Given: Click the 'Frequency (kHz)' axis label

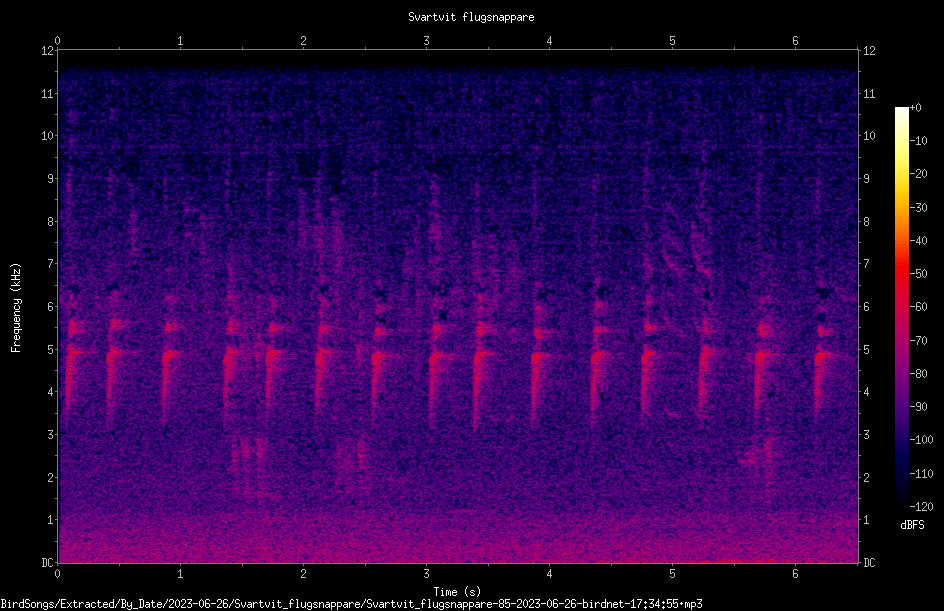Looking at the screenshot, I should (x=16, y=308).
